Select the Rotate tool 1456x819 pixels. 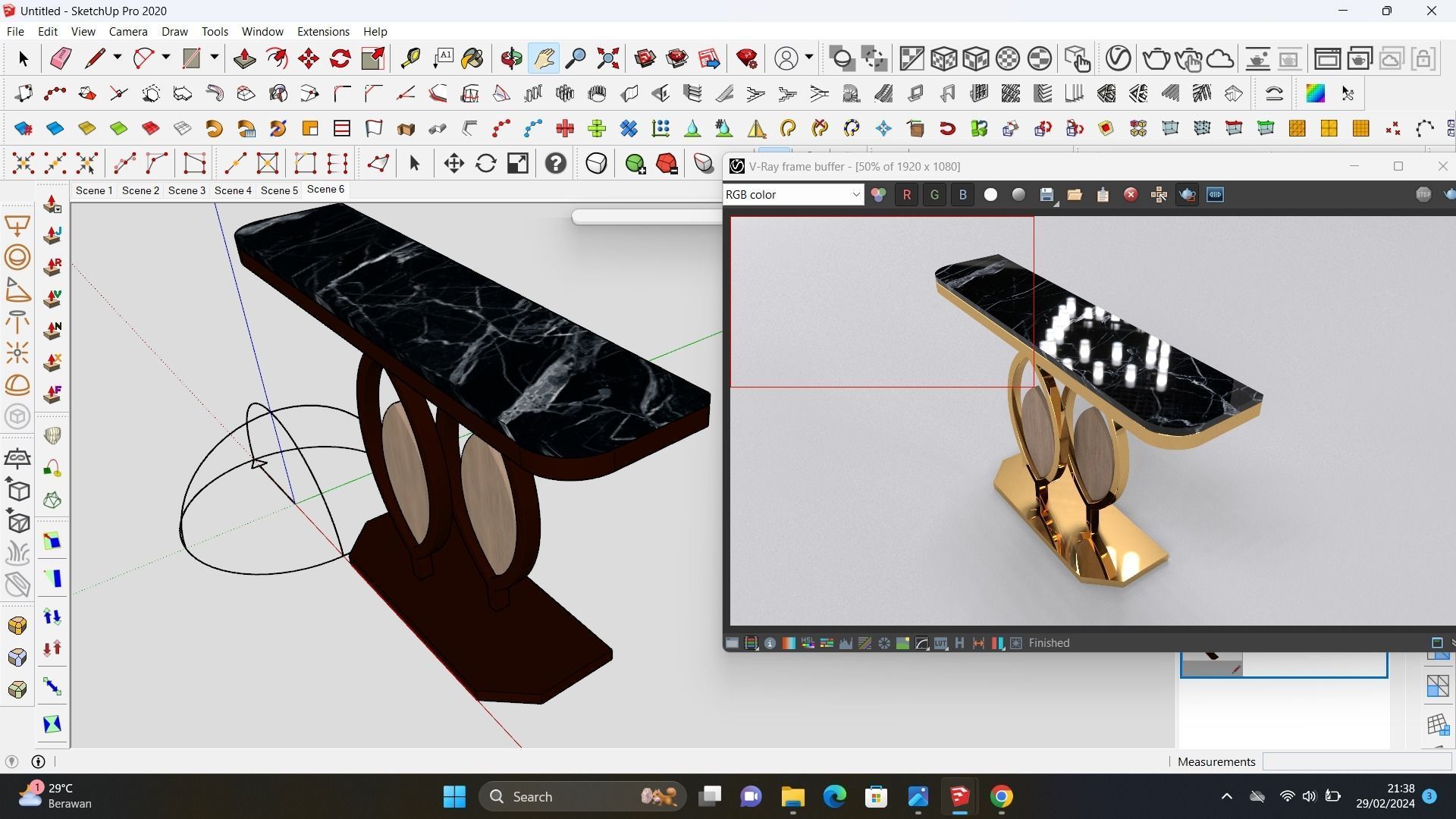(x=340, y=58)
